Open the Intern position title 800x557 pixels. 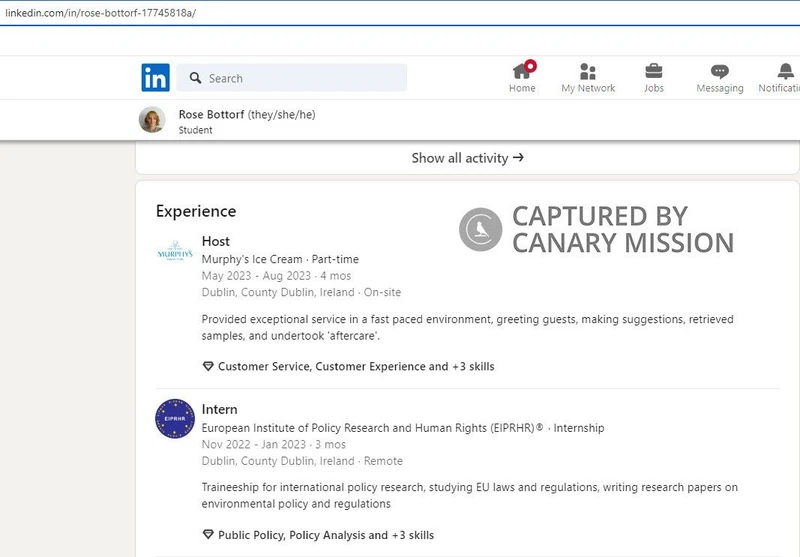click(219, 410)
